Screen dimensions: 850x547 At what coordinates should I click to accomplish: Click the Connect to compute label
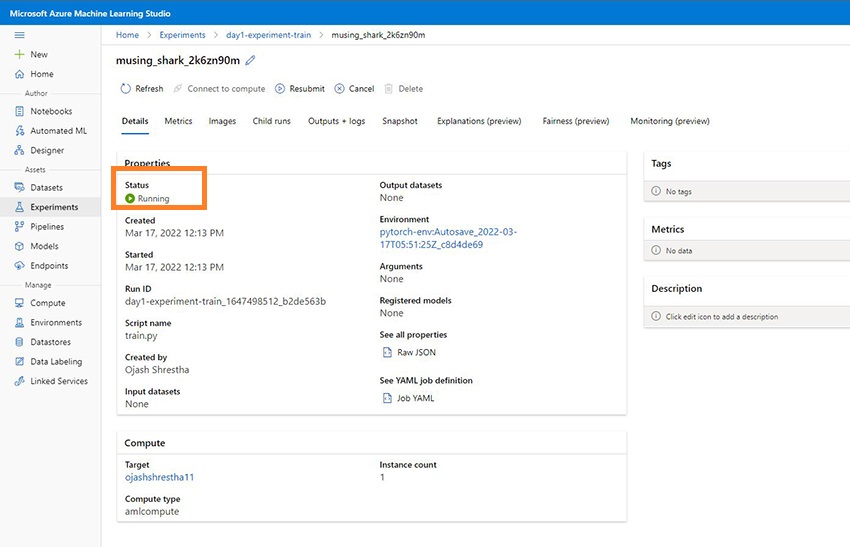click(226, 88)
